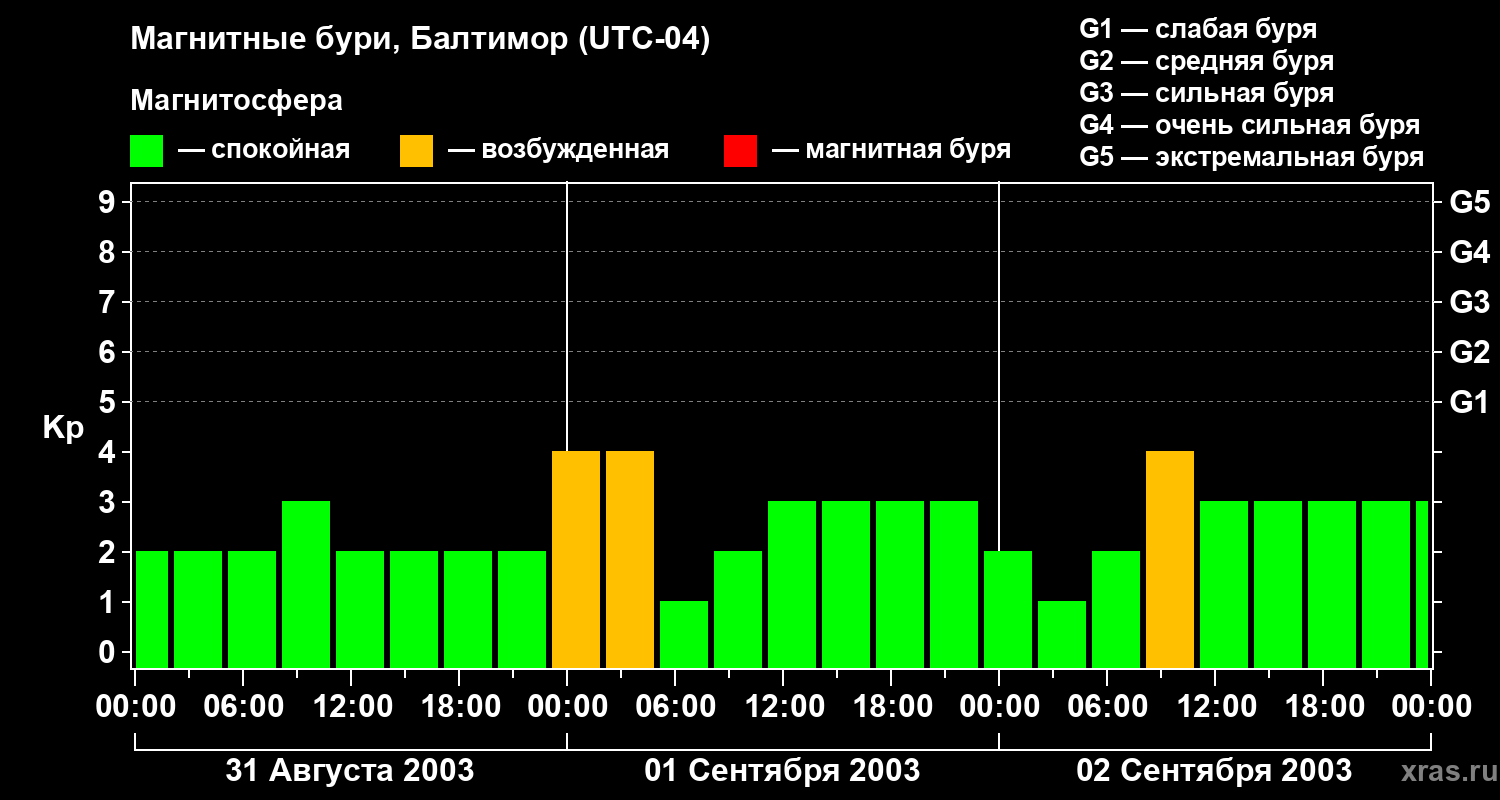Click the 'G4 — очень сильная буря' legend line
1500x800 pixels.
point(1250,125)
